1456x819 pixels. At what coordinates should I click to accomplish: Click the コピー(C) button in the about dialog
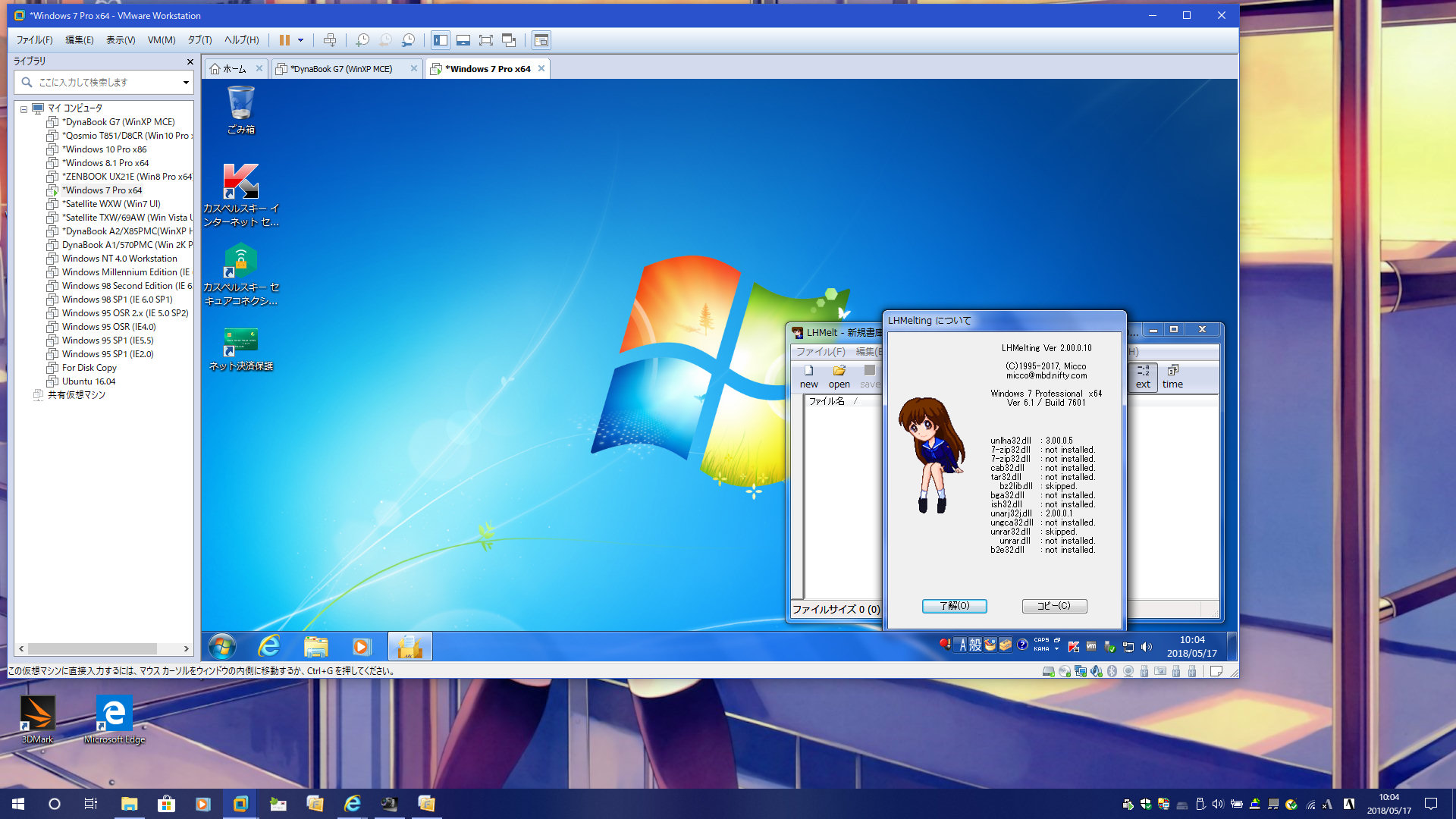1054,606
